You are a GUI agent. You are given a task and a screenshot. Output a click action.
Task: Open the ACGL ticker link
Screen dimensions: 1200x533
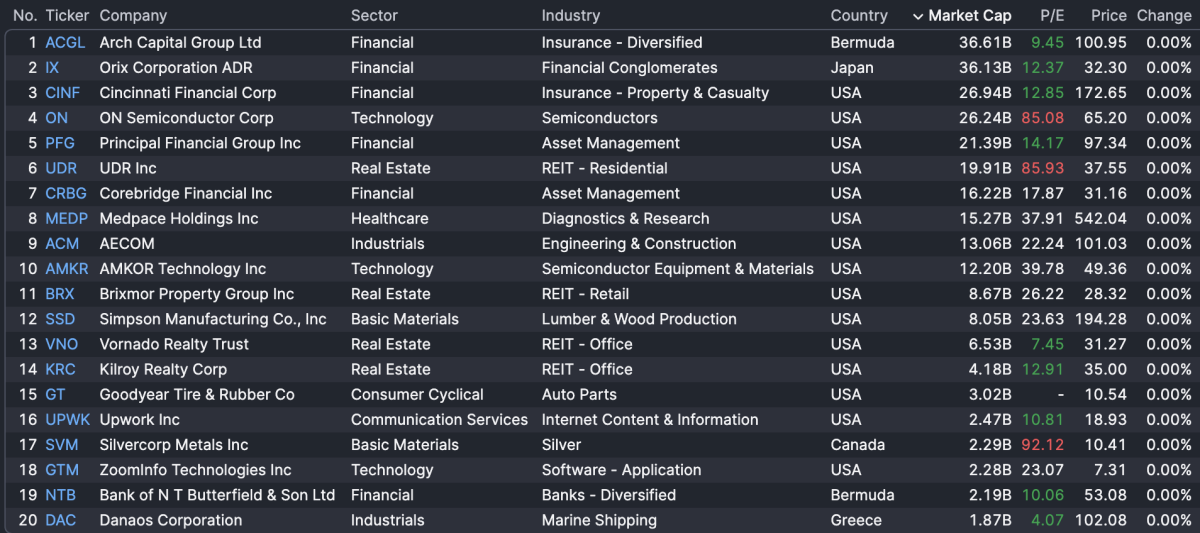65,43
